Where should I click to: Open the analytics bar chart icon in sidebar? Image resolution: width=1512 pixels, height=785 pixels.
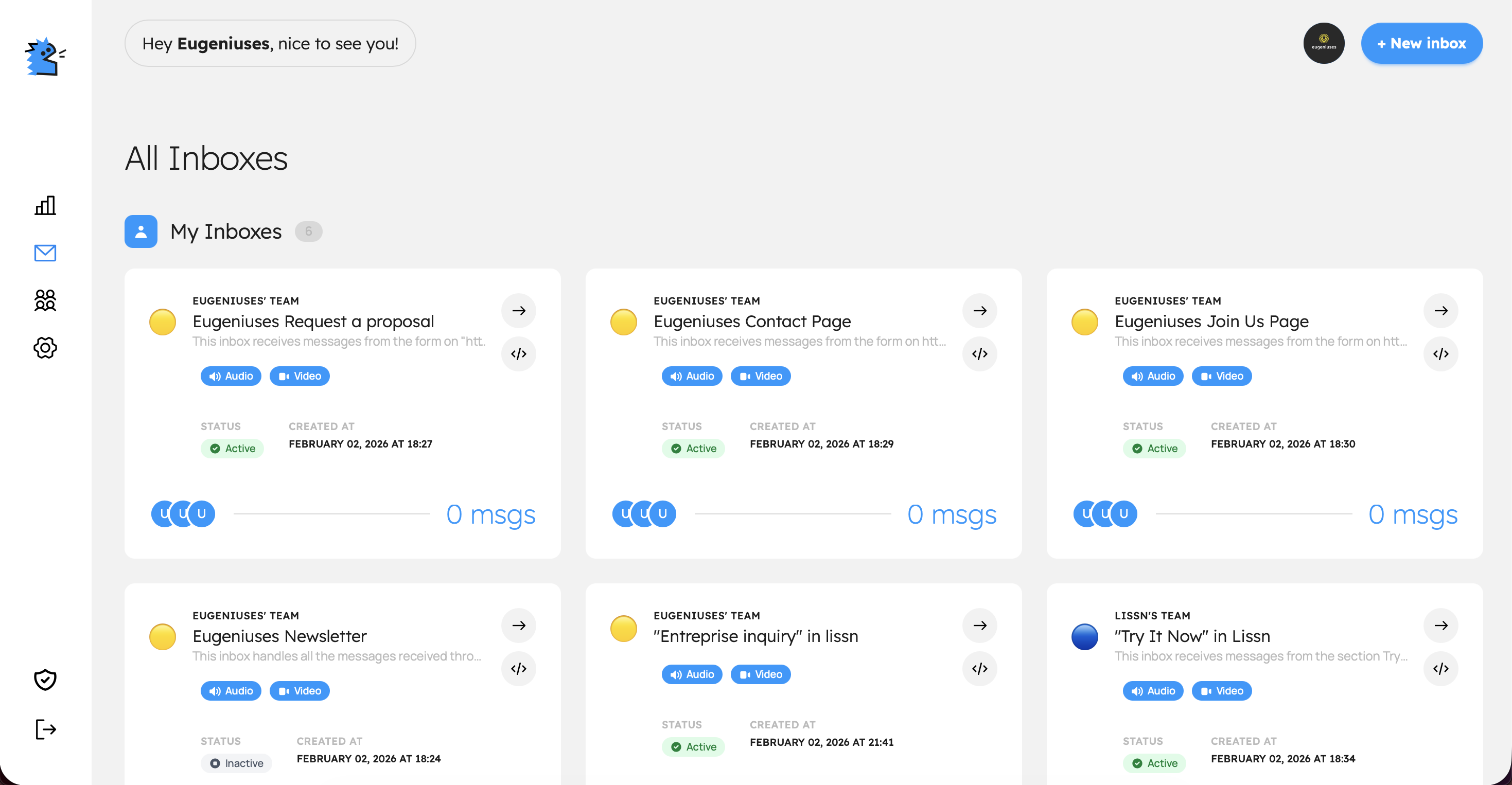45,206
